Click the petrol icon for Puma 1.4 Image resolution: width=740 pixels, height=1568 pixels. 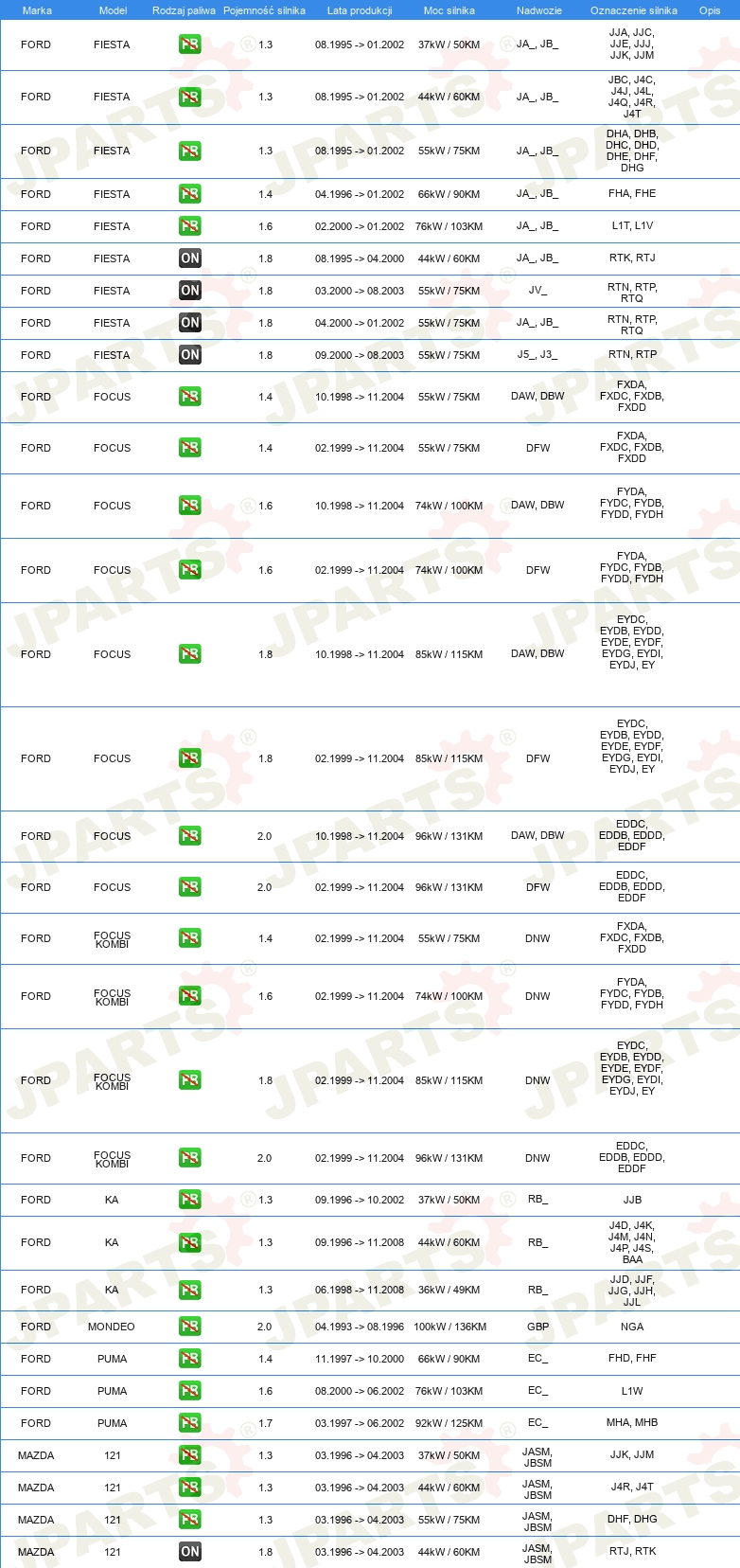[190, 1359]
